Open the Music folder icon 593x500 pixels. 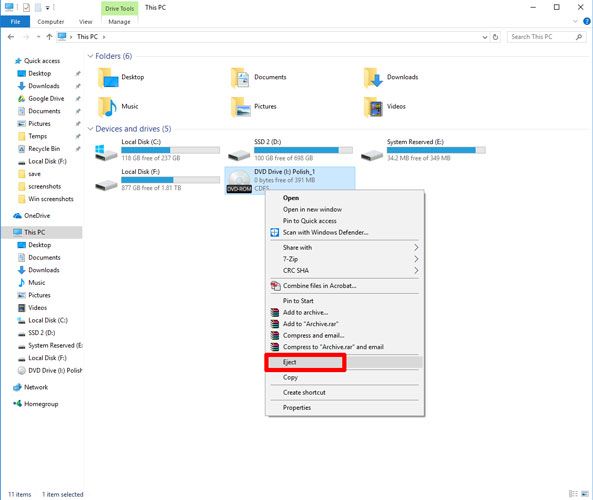coord(107,107)
